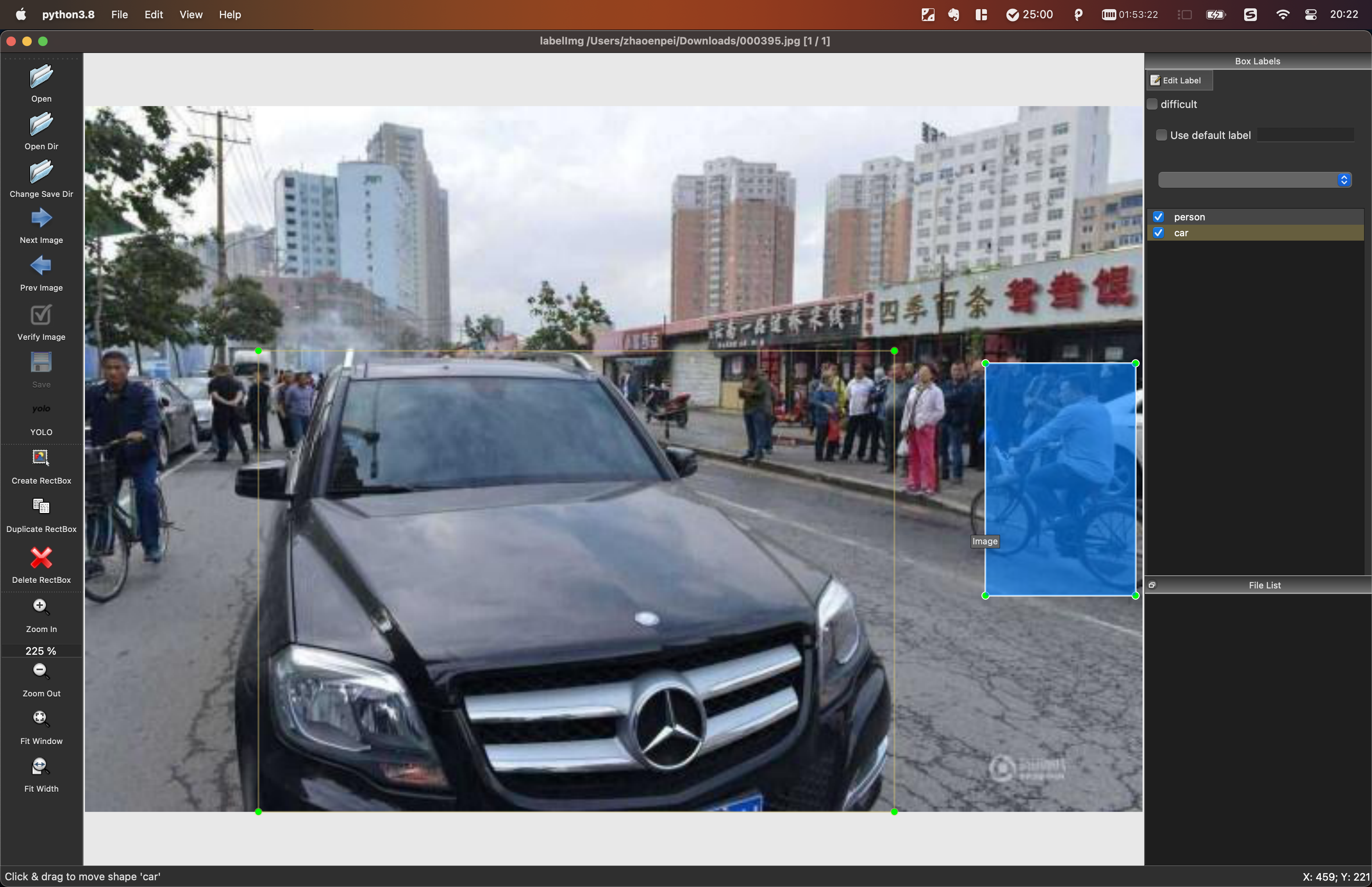The width and height of the screenshot is (1372, 887).
Task: Click the battery charging icon
Action: point(1216,14)
